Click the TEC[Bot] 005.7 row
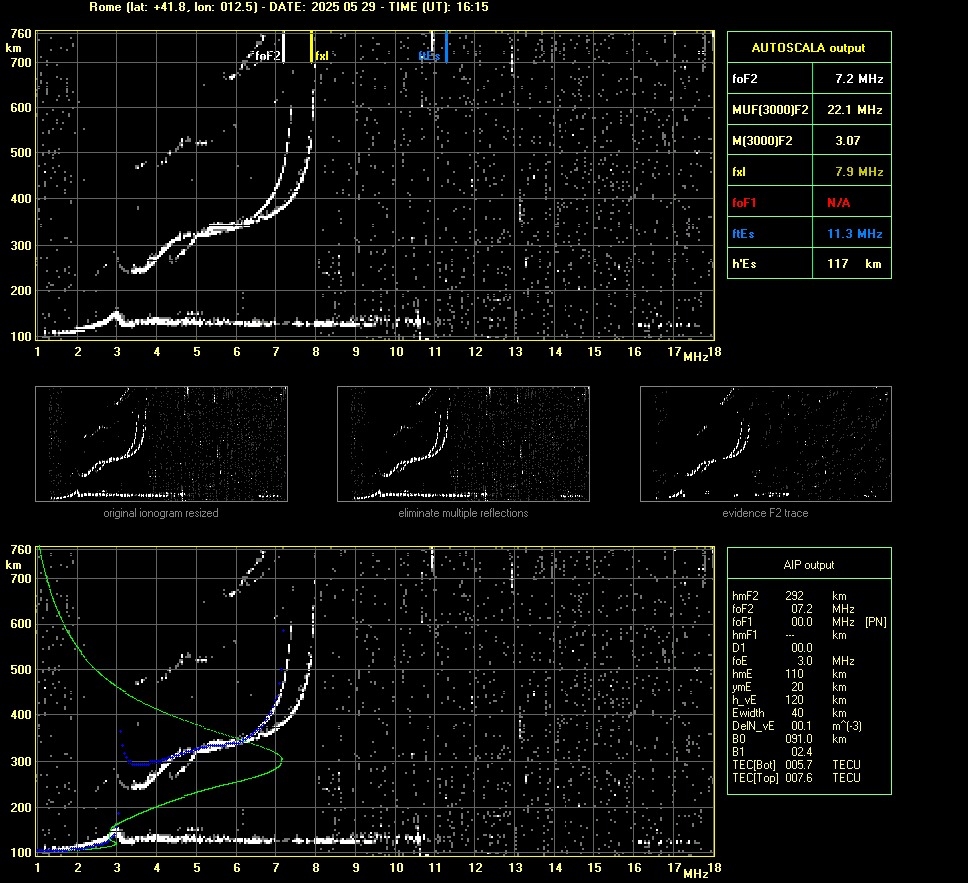 [796, 764]
